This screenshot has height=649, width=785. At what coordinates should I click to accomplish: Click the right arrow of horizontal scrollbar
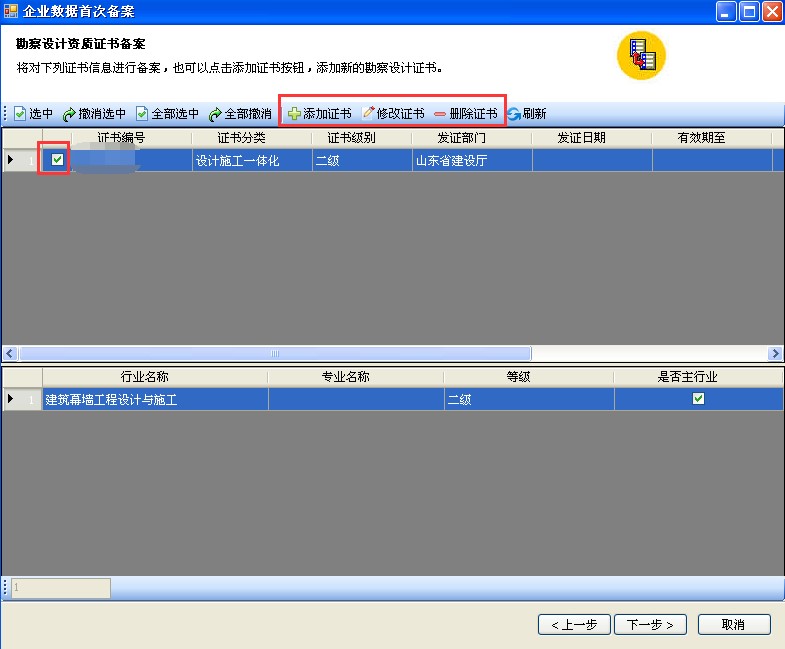(775, 353)
